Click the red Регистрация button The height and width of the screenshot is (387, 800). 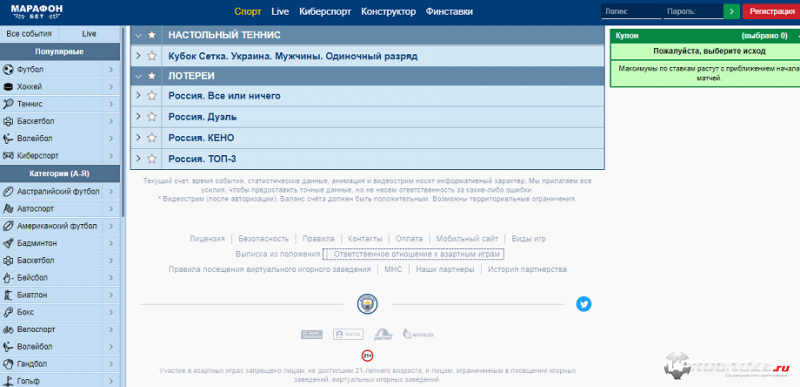(771, 11)
